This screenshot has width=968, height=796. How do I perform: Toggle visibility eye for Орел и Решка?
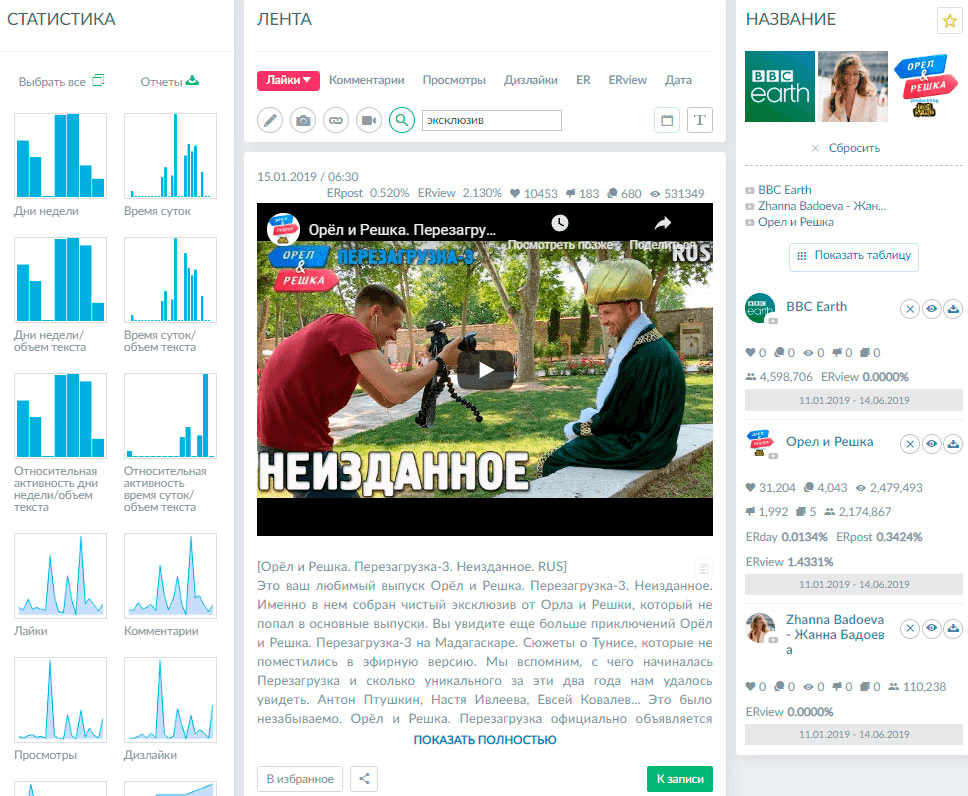pyautogui.click(x=931, y=444)
